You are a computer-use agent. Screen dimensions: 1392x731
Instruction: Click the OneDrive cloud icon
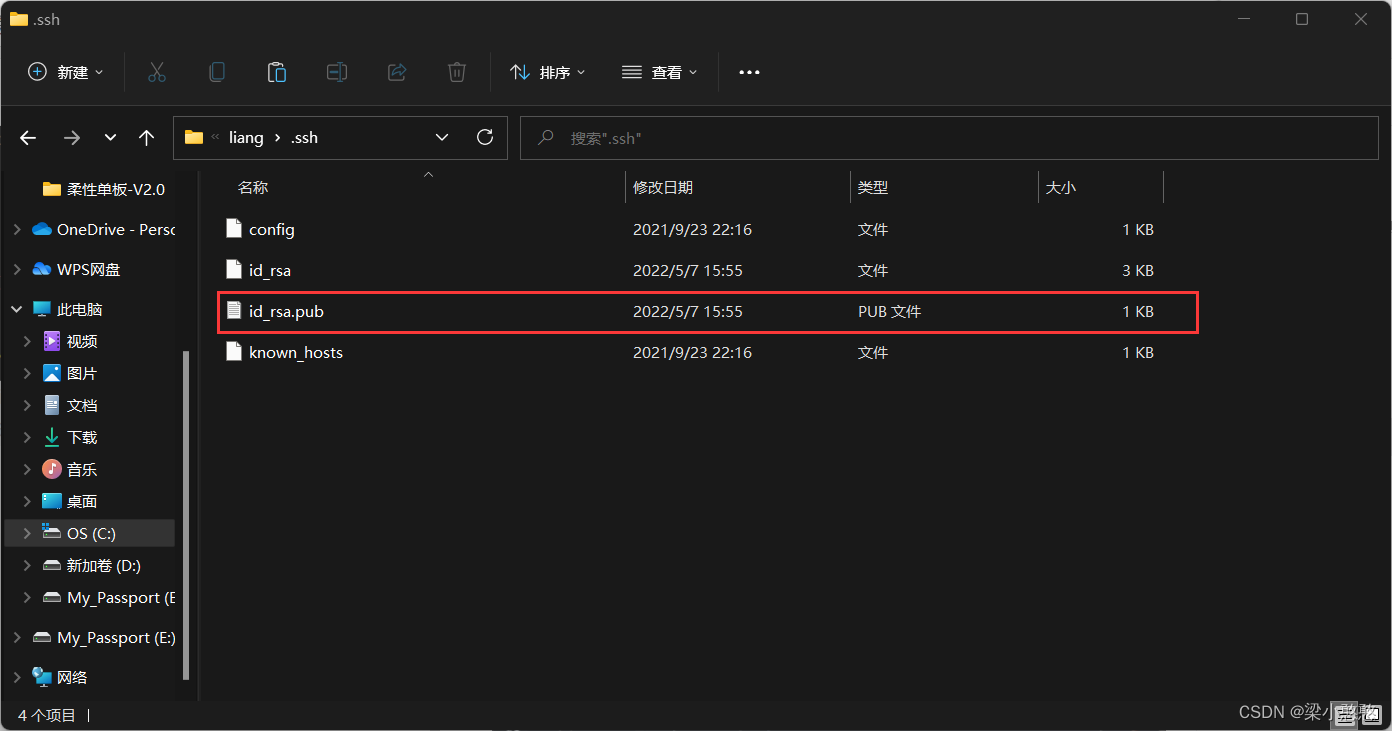[42, 229]
